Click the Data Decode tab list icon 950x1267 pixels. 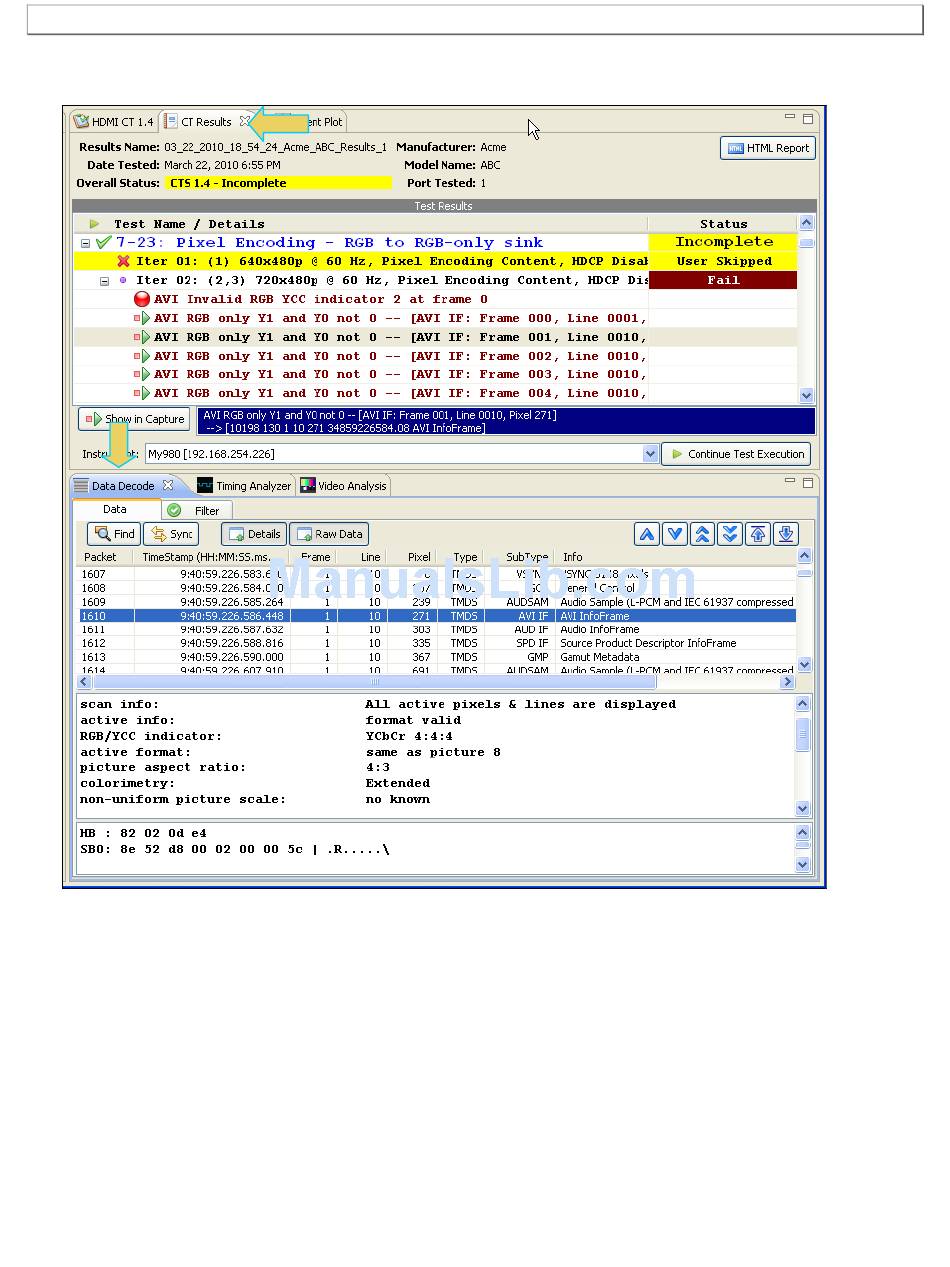(81, 486)
